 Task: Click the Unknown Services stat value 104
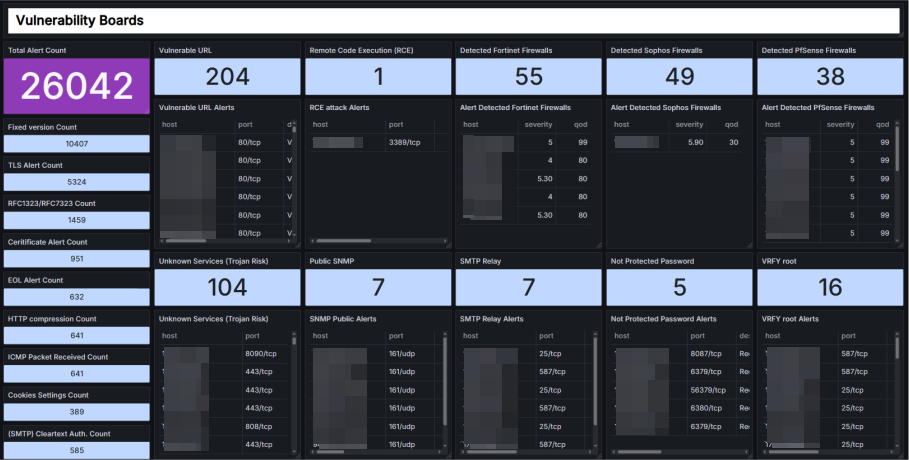tap(227, 287)
